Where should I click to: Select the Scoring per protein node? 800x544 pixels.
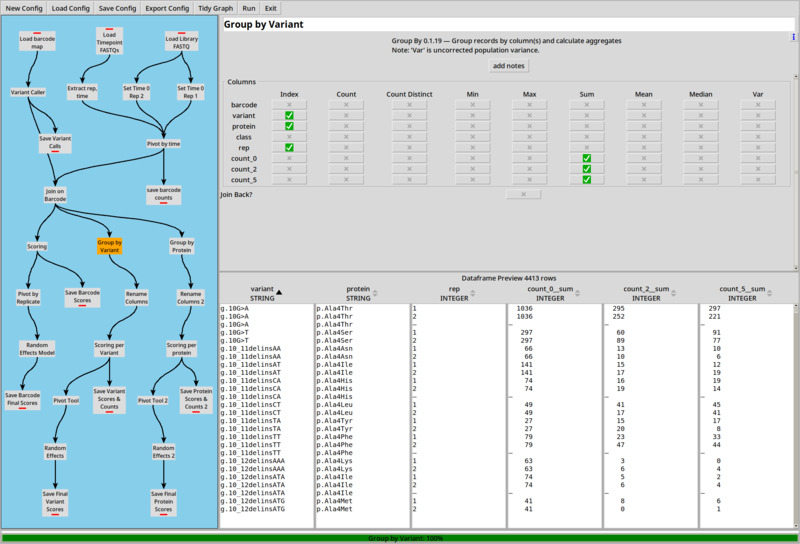pyautogui.click(x=181, y=349)
